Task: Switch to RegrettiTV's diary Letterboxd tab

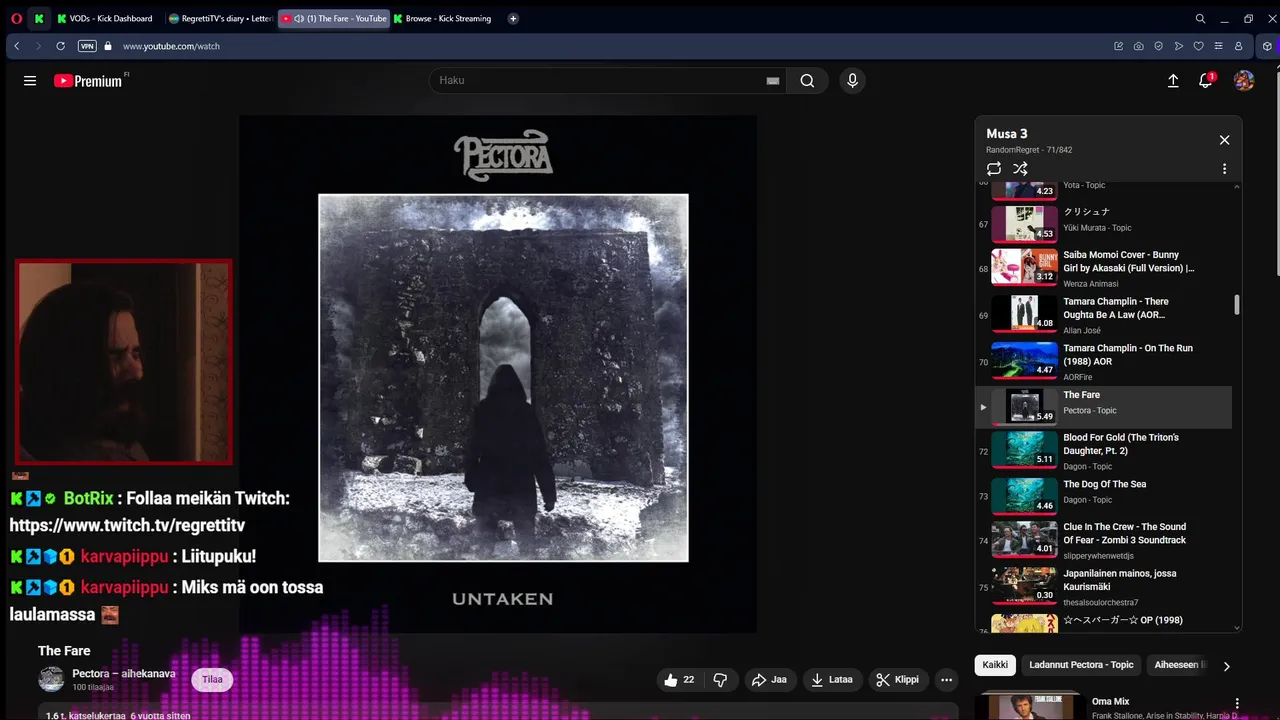Action: (221, 18)
